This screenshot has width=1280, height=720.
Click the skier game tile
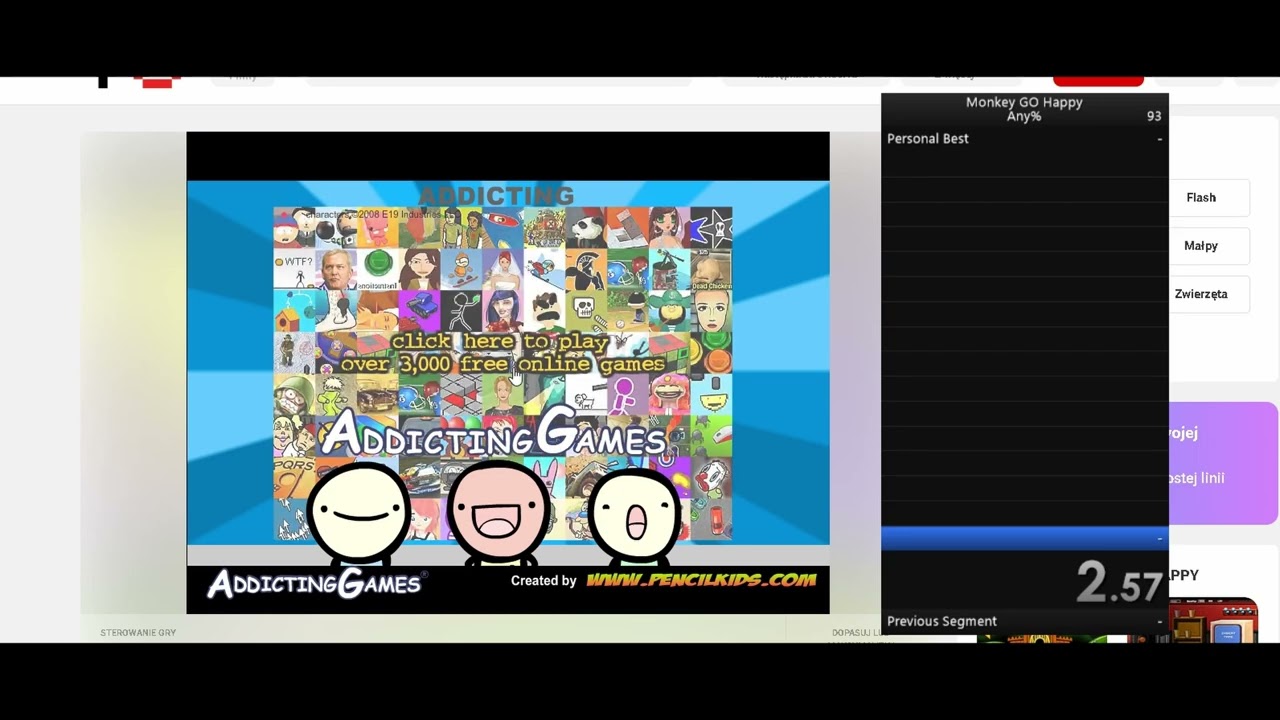tap(546, 269)
